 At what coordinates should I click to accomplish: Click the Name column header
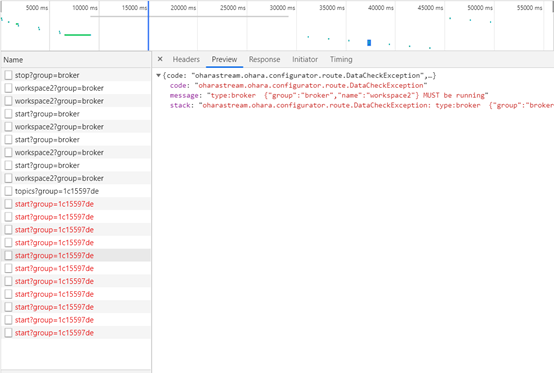coord(76,60)
